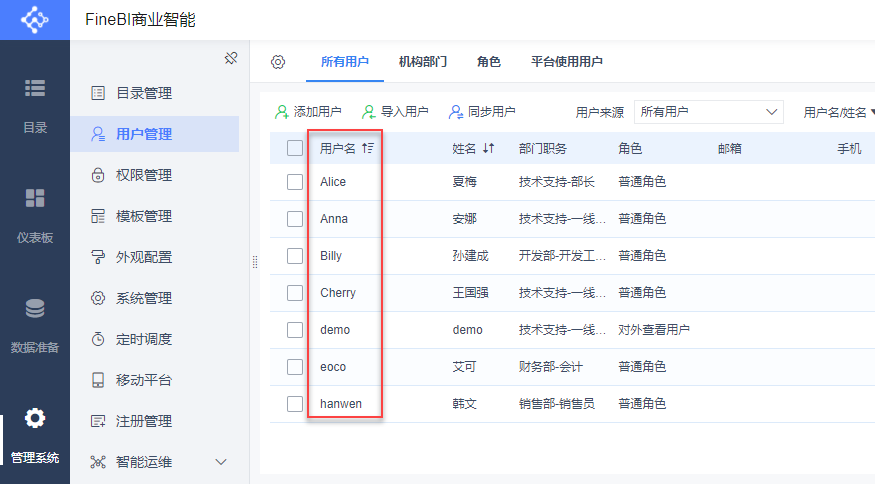Image resolution: width=875 pixels, height=484 pixels.
Task: Click the 管理系统 gear icon
Action: click(35, 418)
